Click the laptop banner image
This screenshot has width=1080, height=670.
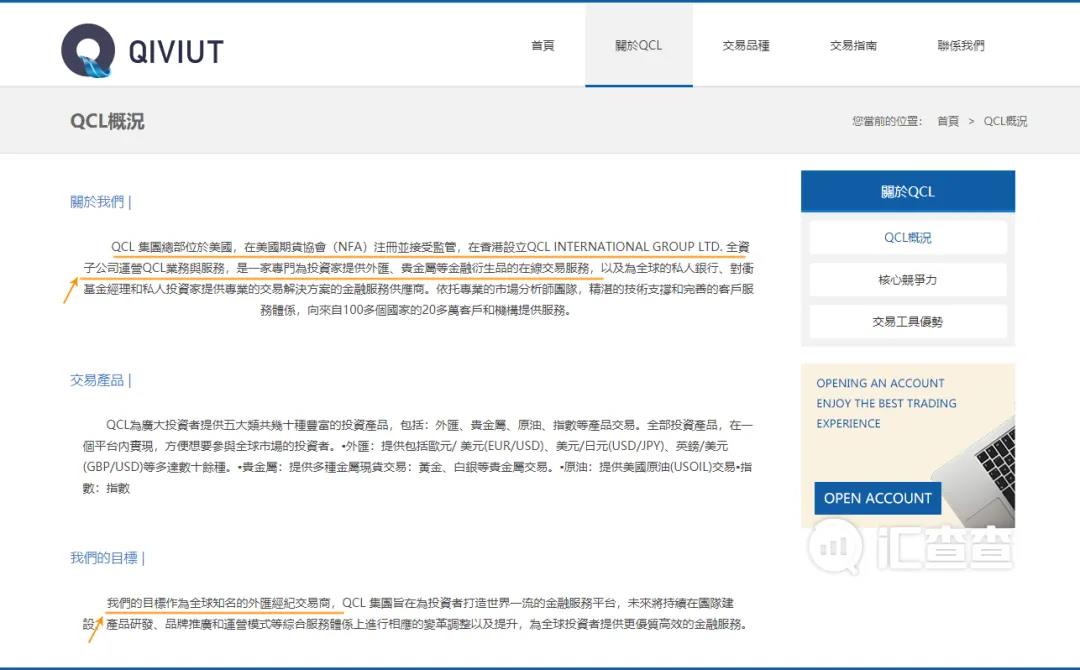(908, 446)
